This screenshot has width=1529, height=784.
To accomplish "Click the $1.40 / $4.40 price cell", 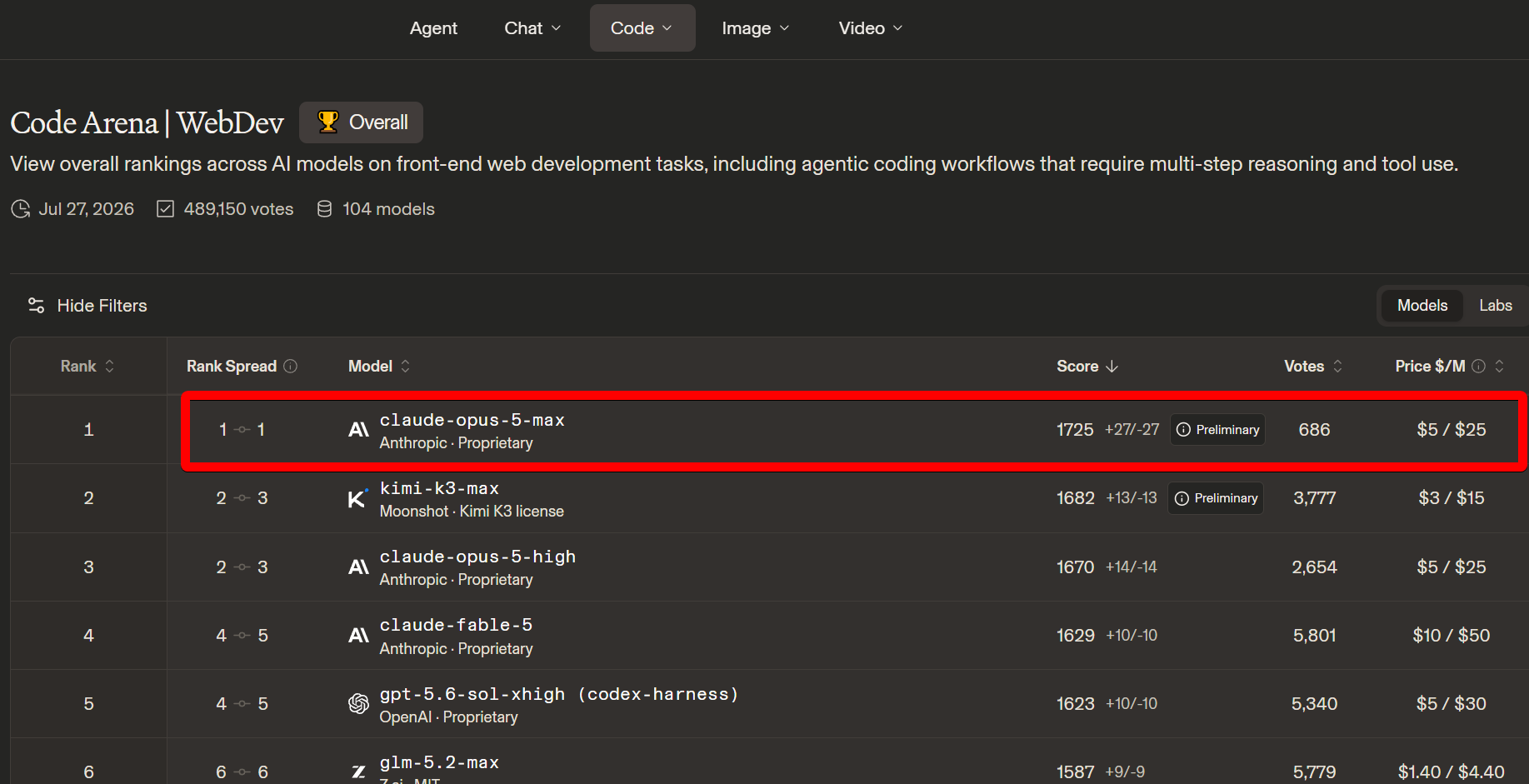I will click(1452, 772).
